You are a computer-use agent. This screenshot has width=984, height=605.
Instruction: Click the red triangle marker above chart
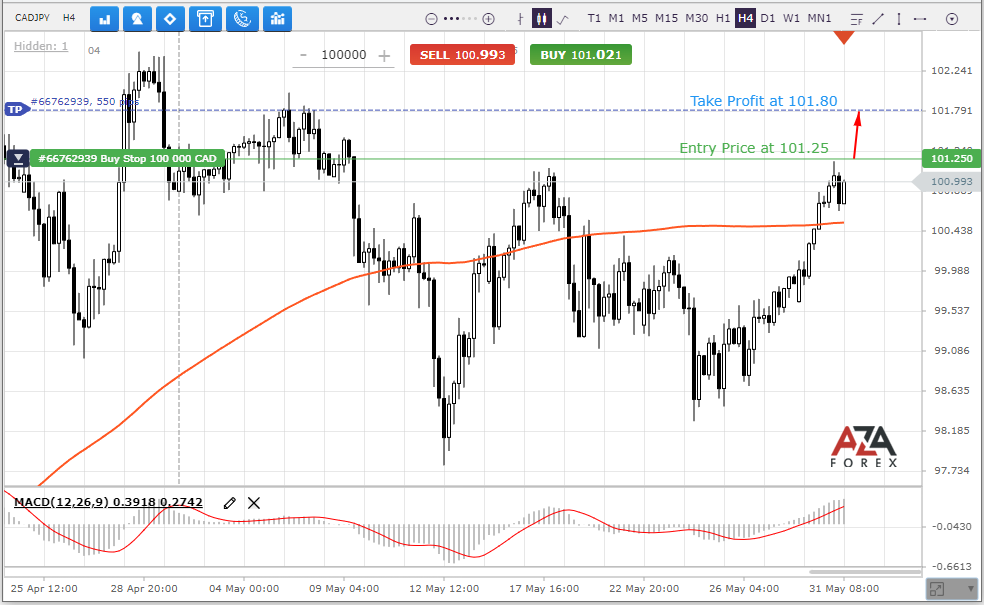point(844,38)
